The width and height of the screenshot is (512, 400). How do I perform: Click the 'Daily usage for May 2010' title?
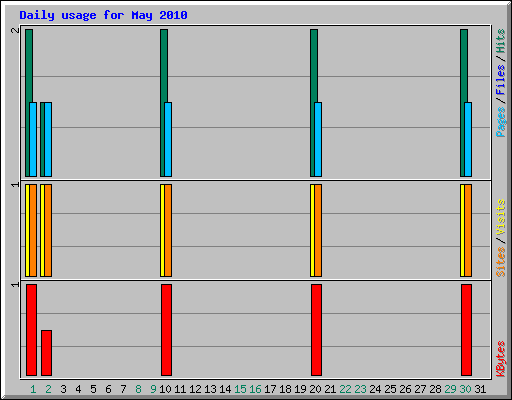[103, 15]
